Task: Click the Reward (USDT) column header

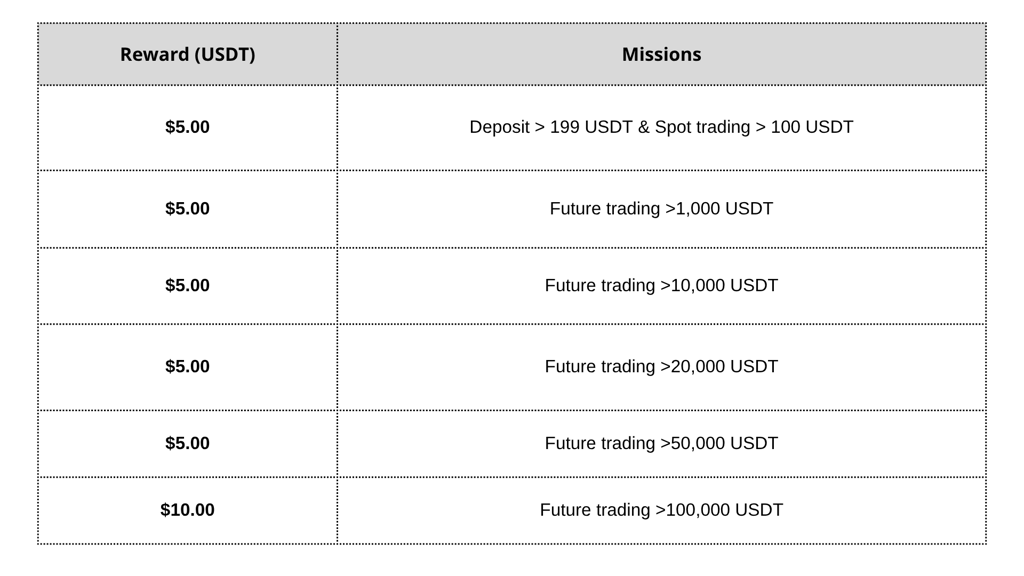Action: (187, 54)
